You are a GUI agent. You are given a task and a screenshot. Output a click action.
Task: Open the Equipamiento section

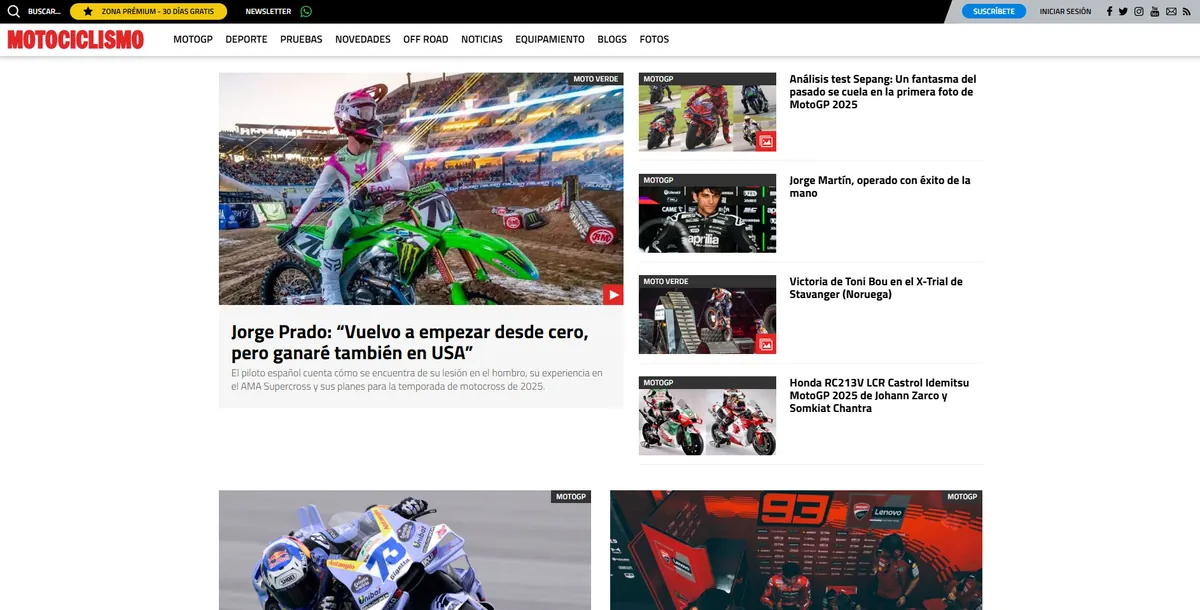(x=550, y=39)
